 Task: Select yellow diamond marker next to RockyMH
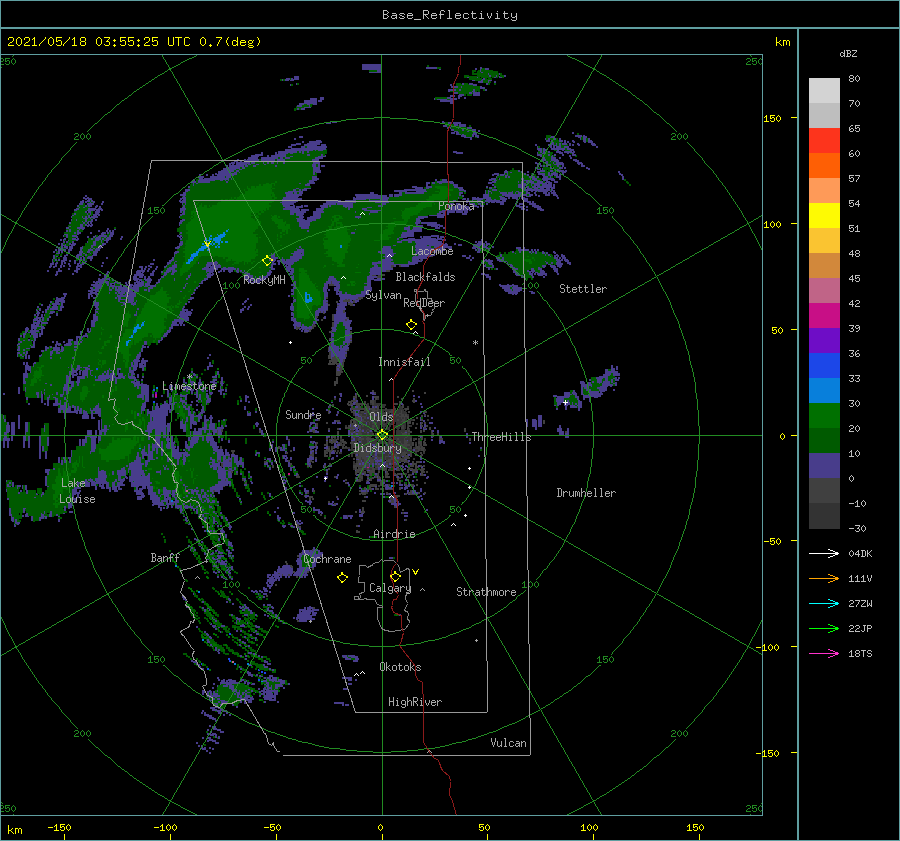[x=267, y=261]
